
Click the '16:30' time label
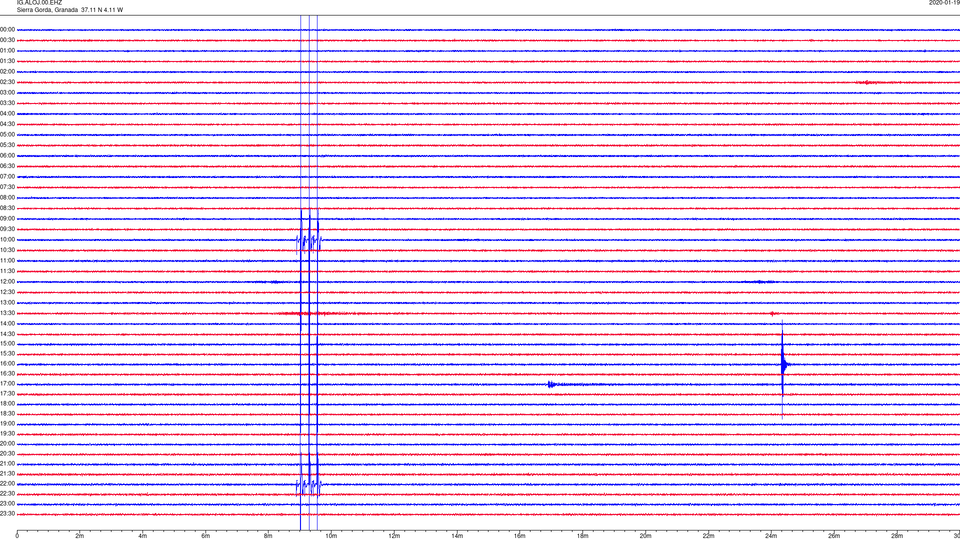(x=7, y=373)
